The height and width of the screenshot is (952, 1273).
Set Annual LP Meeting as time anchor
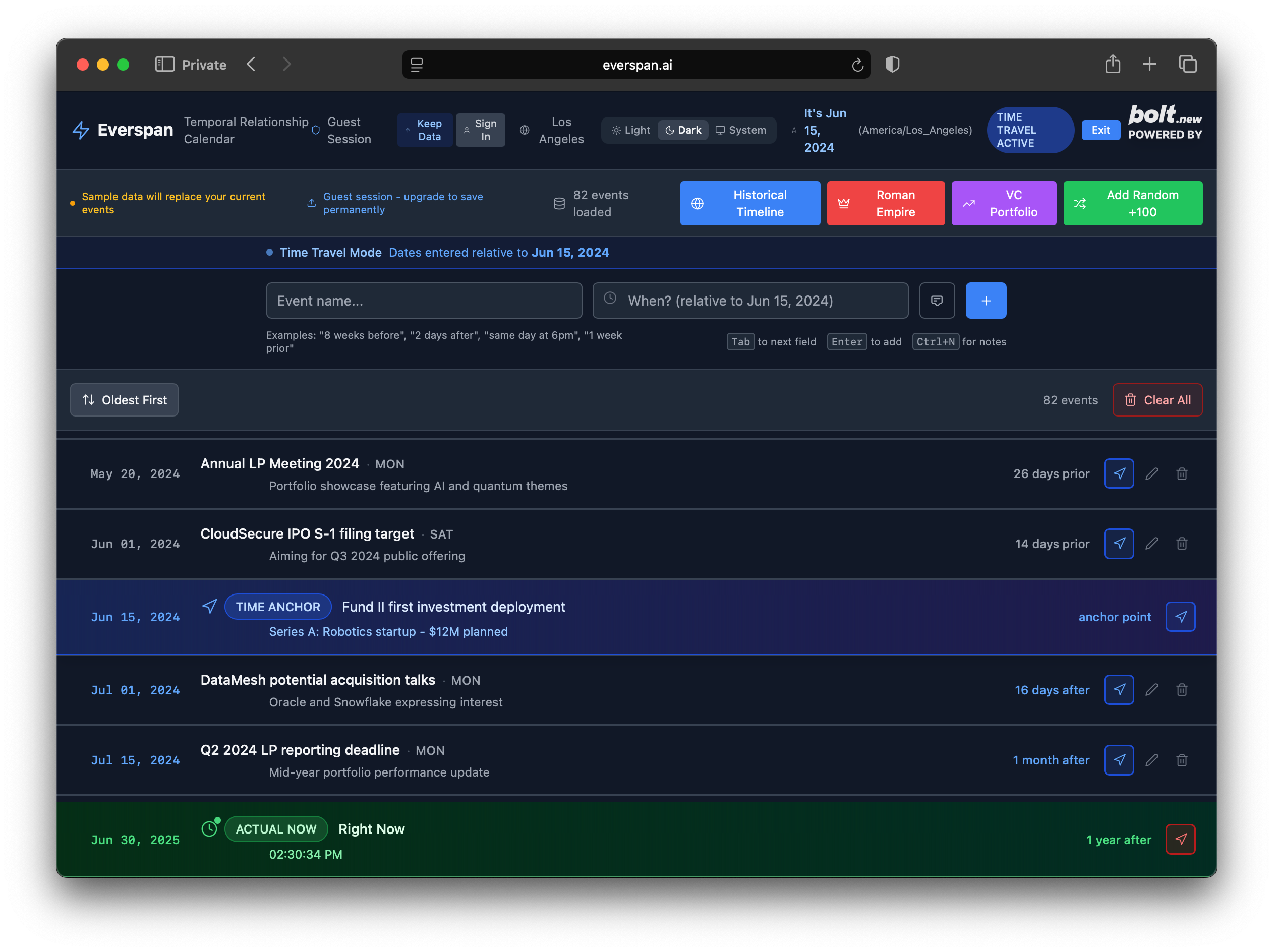[1118, 473]
